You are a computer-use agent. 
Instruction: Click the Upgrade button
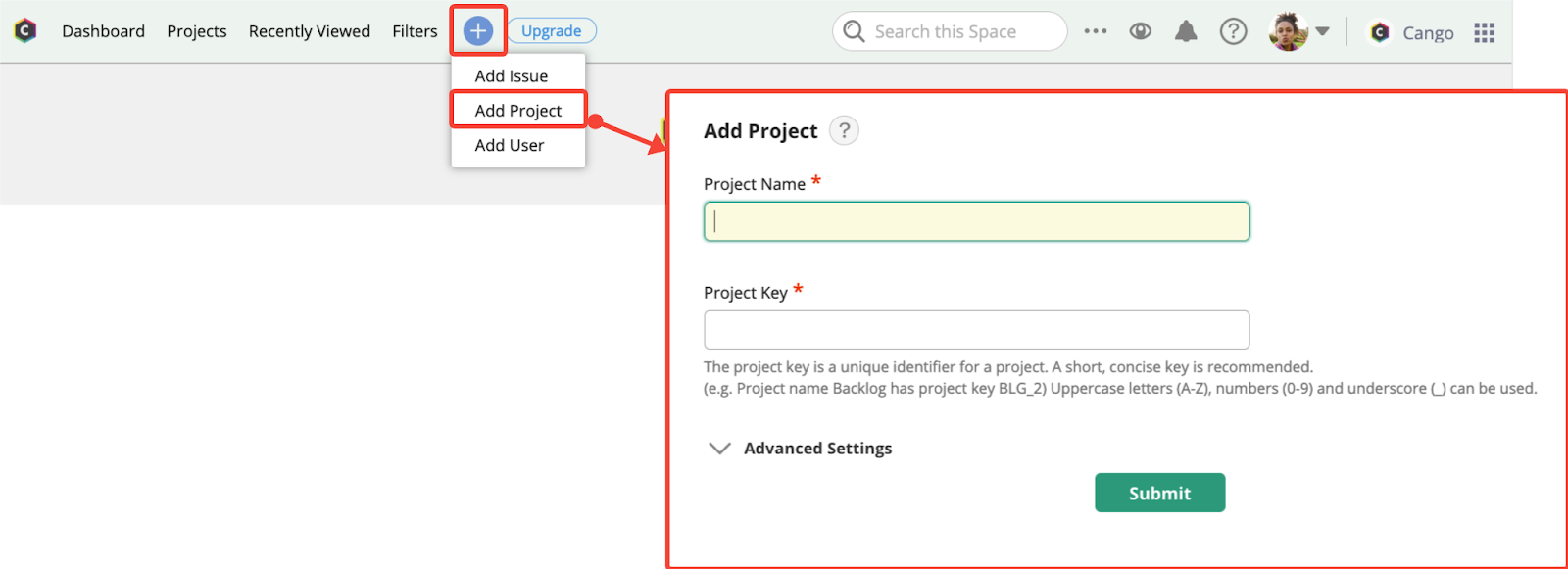tap(552, 31)
